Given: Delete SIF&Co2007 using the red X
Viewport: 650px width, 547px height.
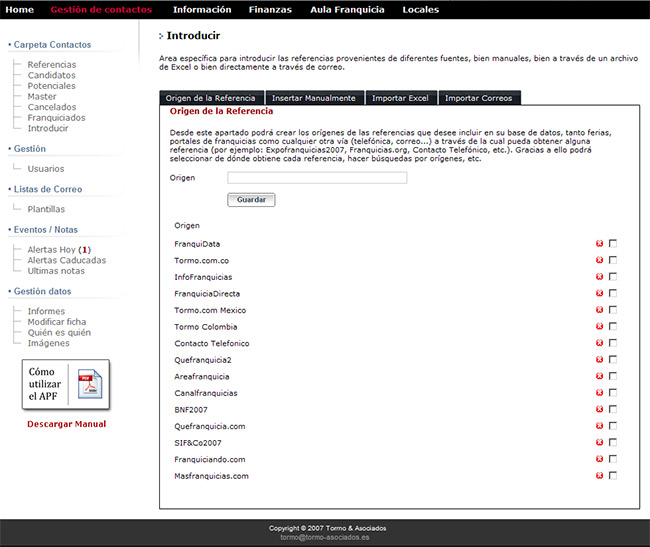Looking at the screenshot, I should 600,442.
